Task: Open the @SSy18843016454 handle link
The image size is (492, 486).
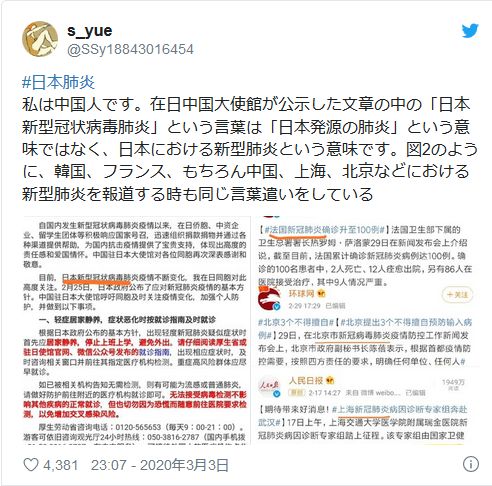Action: (130, 50)
